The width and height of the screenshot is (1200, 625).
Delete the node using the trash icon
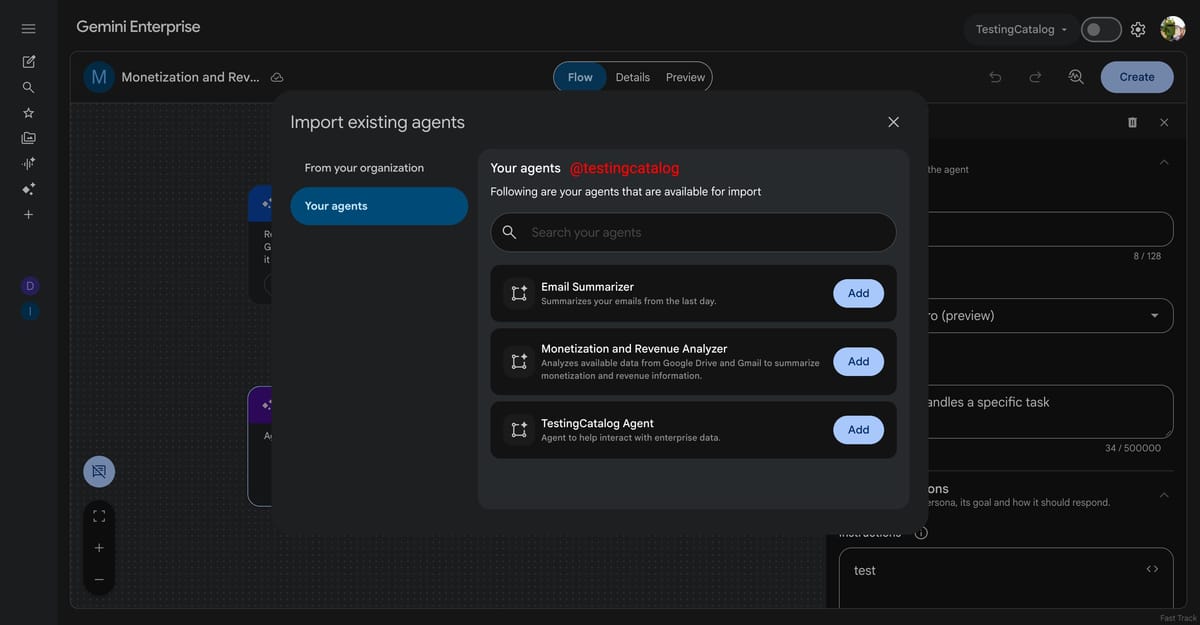point(1132,122)
